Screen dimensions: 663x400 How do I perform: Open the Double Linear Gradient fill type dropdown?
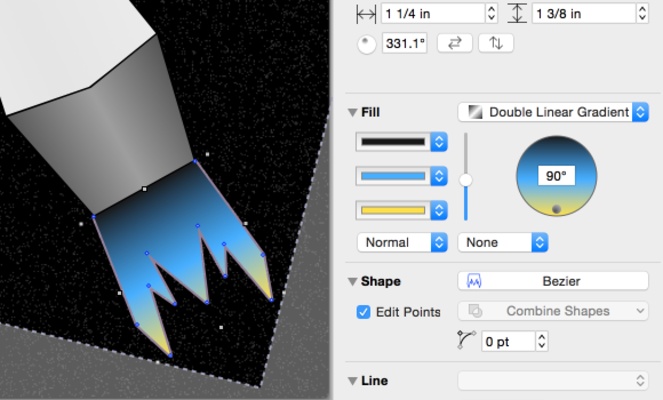click(x=553, y=112)
